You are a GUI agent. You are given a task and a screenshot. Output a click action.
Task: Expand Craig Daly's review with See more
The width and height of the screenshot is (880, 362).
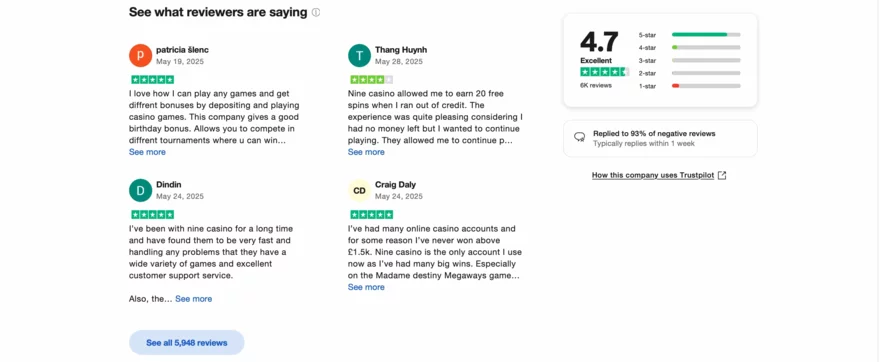(x=366, y=287)
